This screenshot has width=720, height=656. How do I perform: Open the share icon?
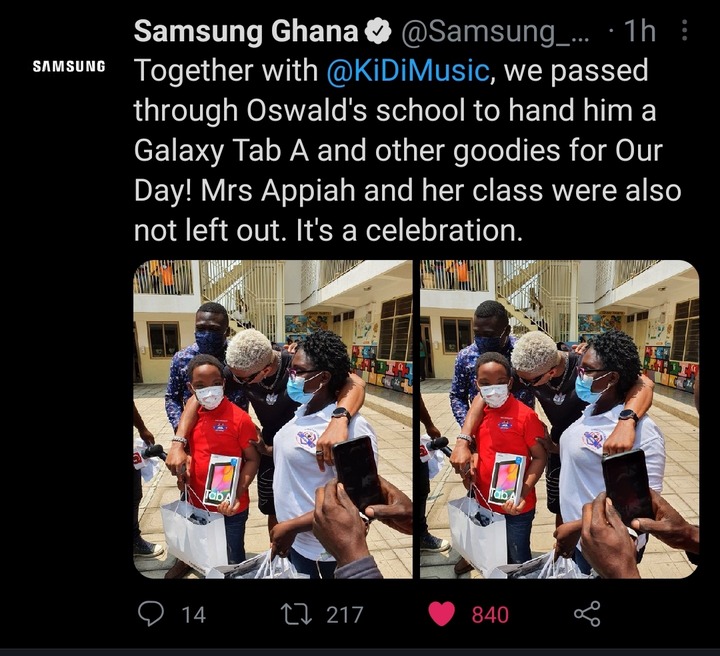point(587,614)
